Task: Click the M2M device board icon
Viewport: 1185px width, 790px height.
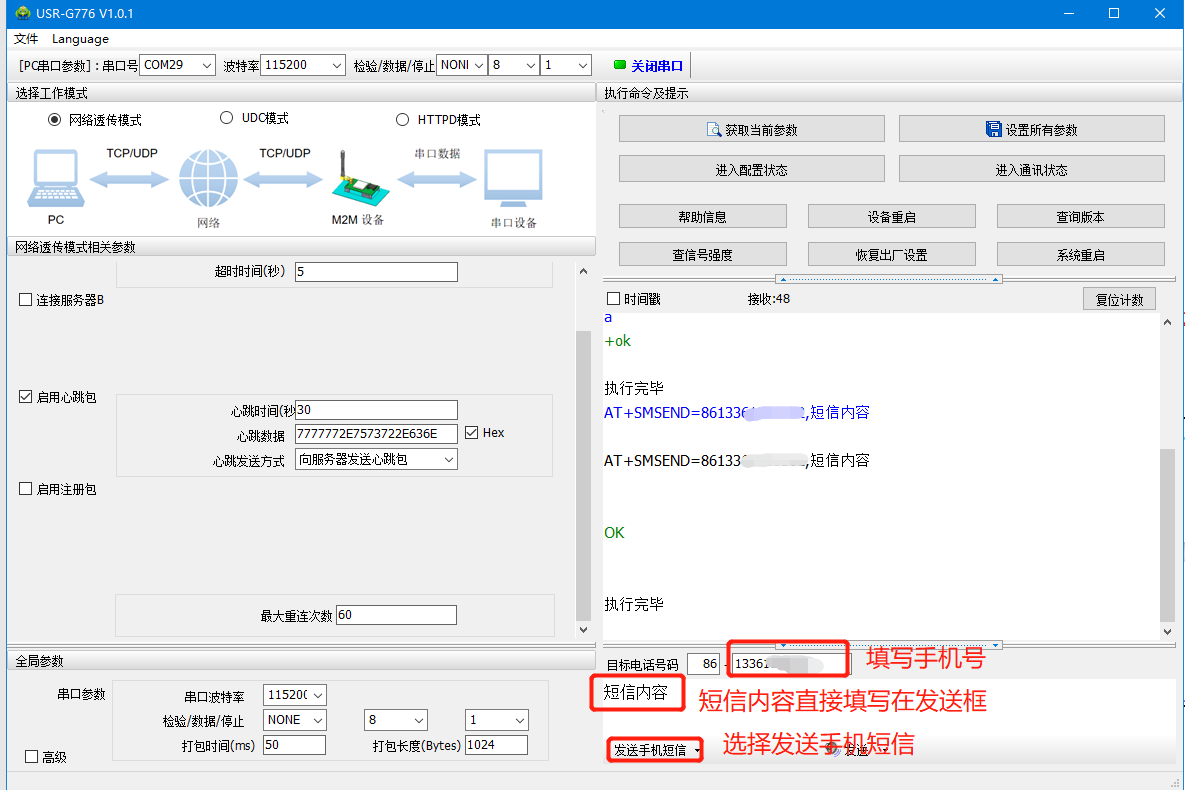Action: [x=356, y=182]
